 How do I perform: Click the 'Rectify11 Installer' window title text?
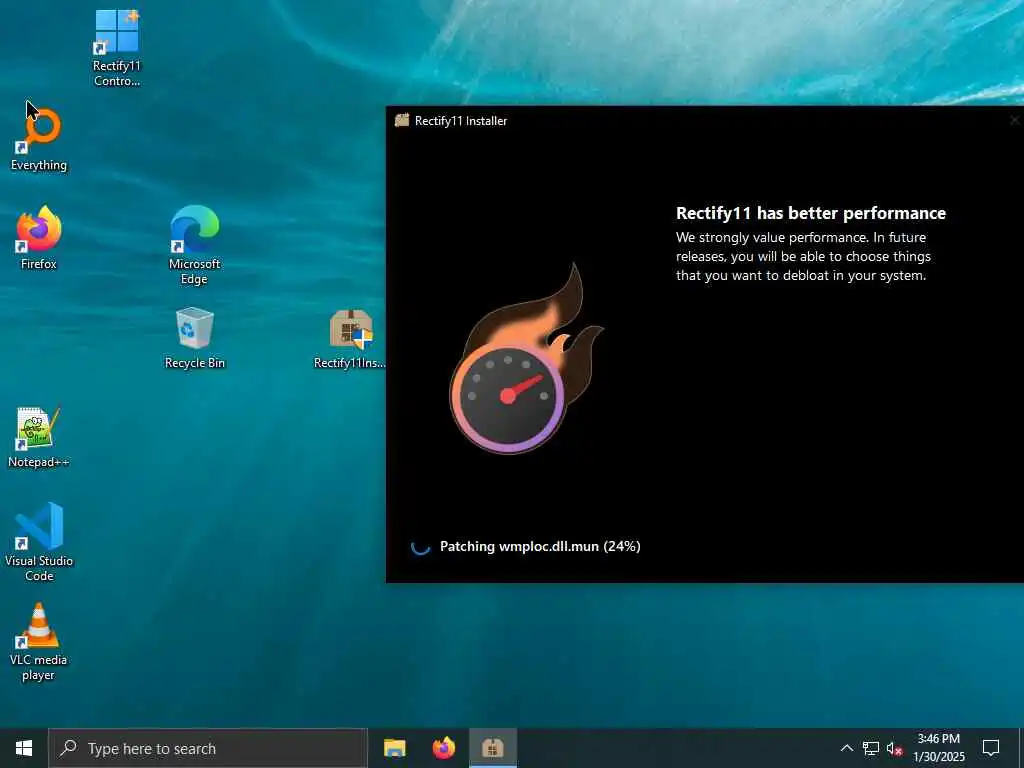pos(461,121)
